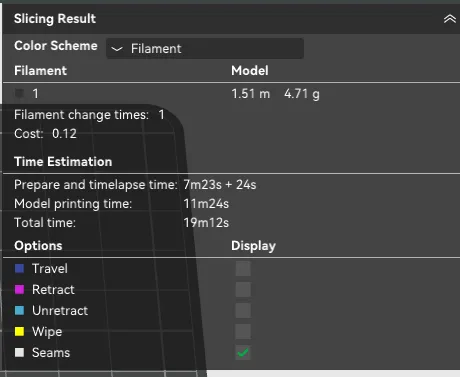
Task: Click the 7m23s + 24s prepare time
Action: click(220, 185)
